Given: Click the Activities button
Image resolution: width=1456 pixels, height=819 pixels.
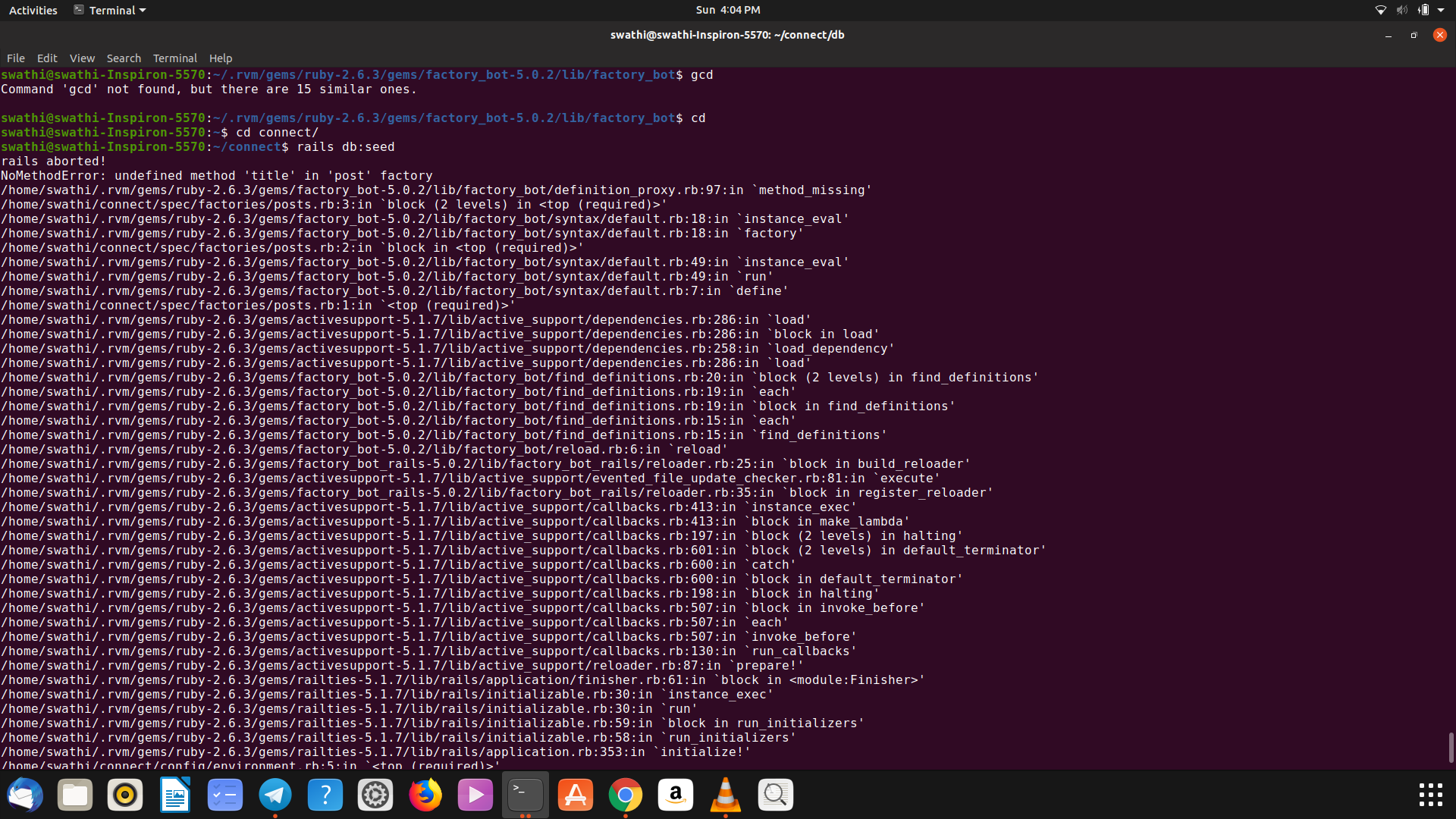Looking at the screenshot, I should pyautogui.click(x=33, y=10).
